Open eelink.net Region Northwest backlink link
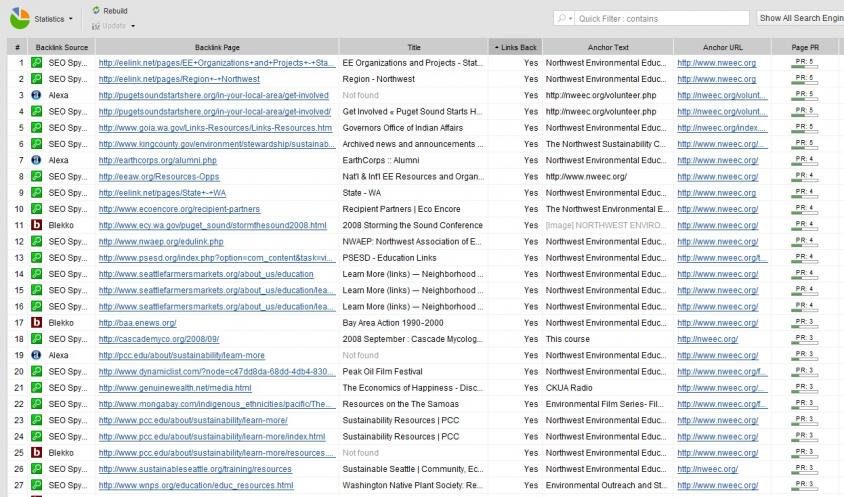The width and height of the screenshot is (844, 497). point(179,79)
